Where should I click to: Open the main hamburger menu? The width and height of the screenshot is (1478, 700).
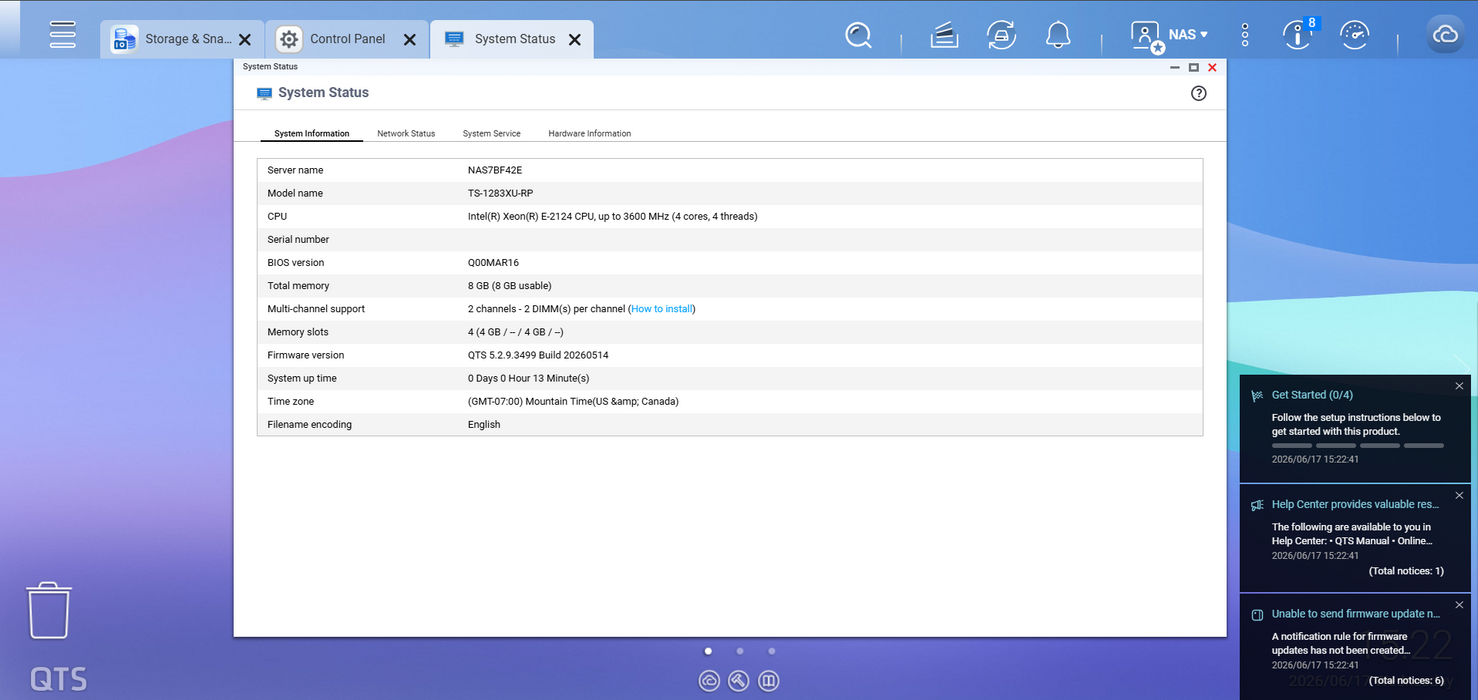point(63,35)
